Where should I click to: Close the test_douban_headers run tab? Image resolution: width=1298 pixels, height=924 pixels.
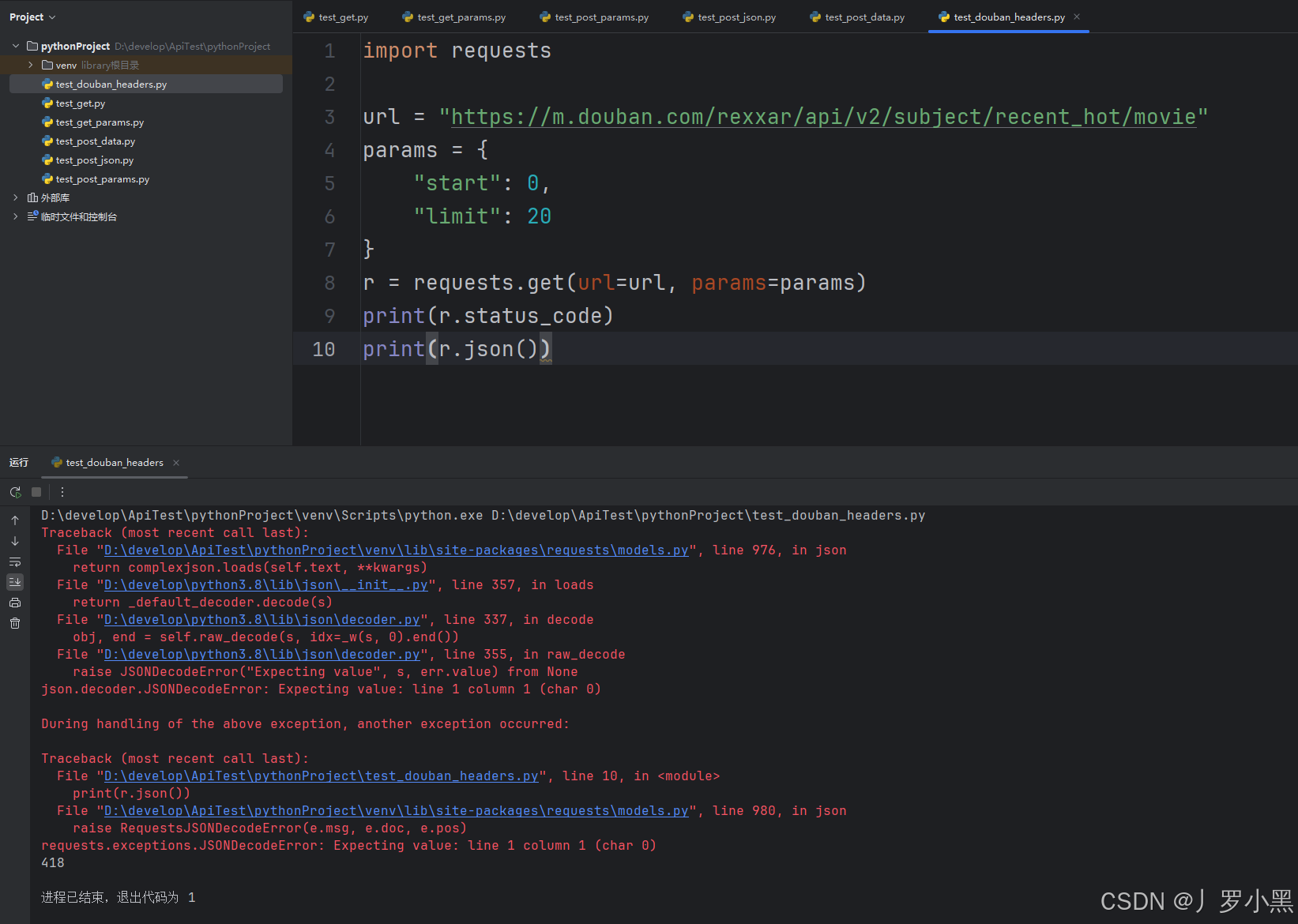(x=176, y=463)
